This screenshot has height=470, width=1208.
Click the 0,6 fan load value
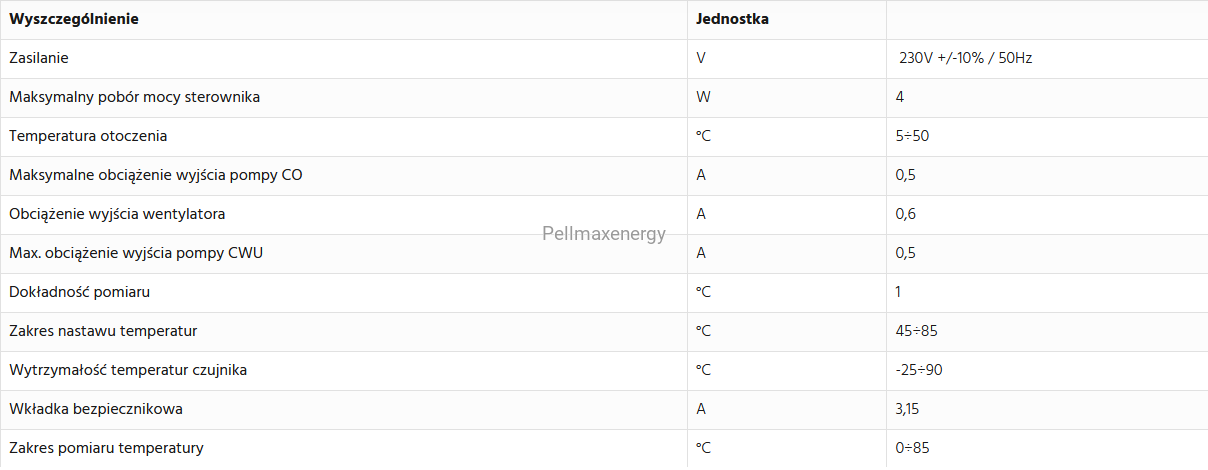(906, 214)
